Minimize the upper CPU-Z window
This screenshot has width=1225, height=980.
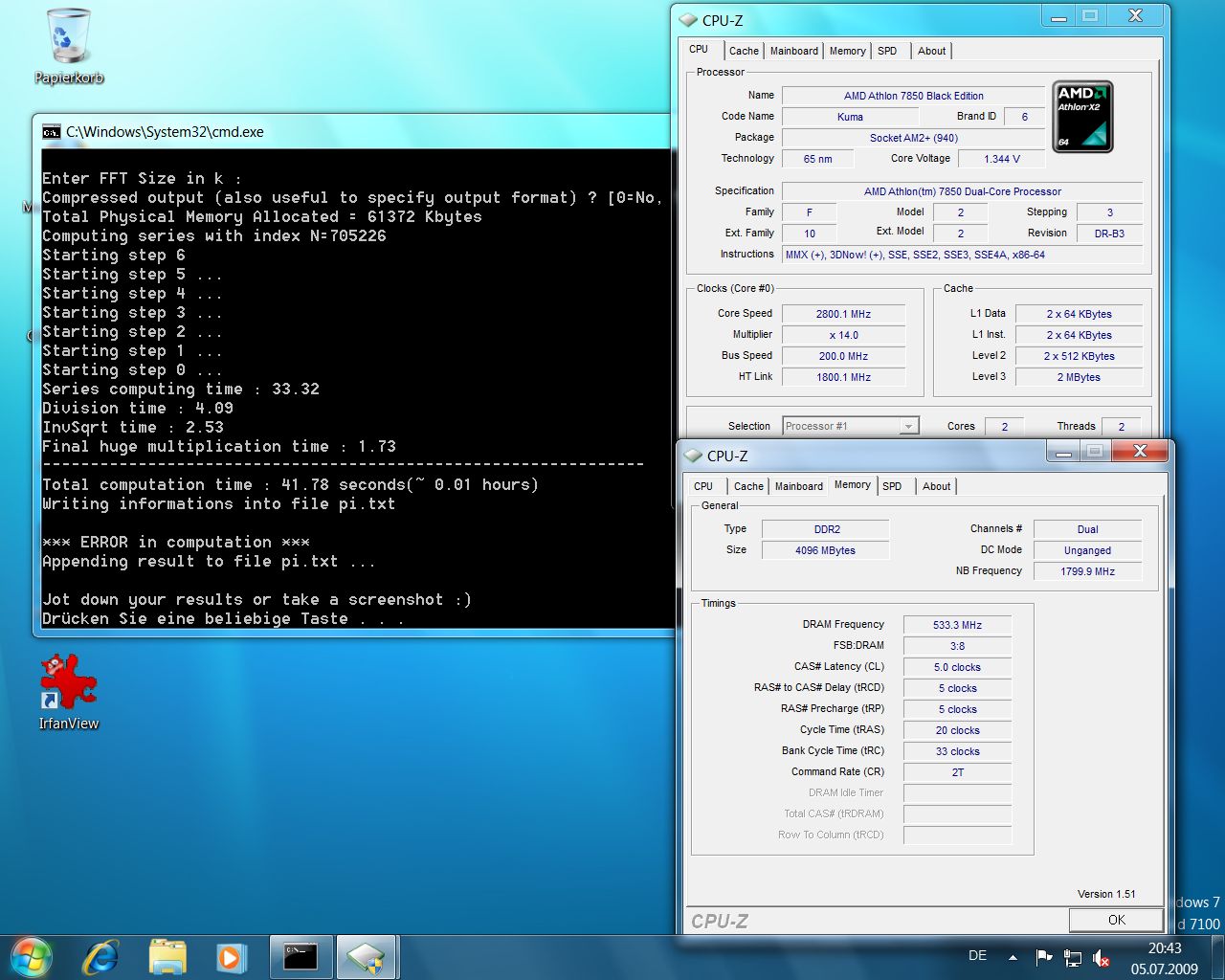pos(1059,16)
